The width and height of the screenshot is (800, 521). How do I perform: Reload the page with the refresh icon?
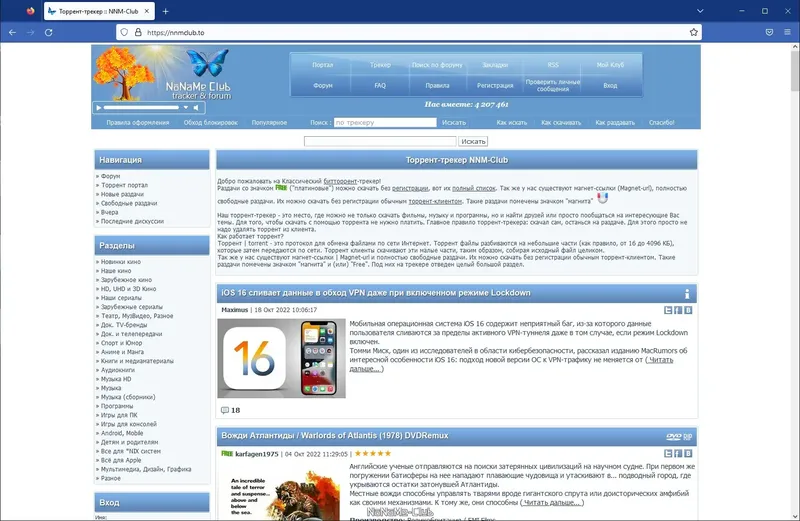48,32
